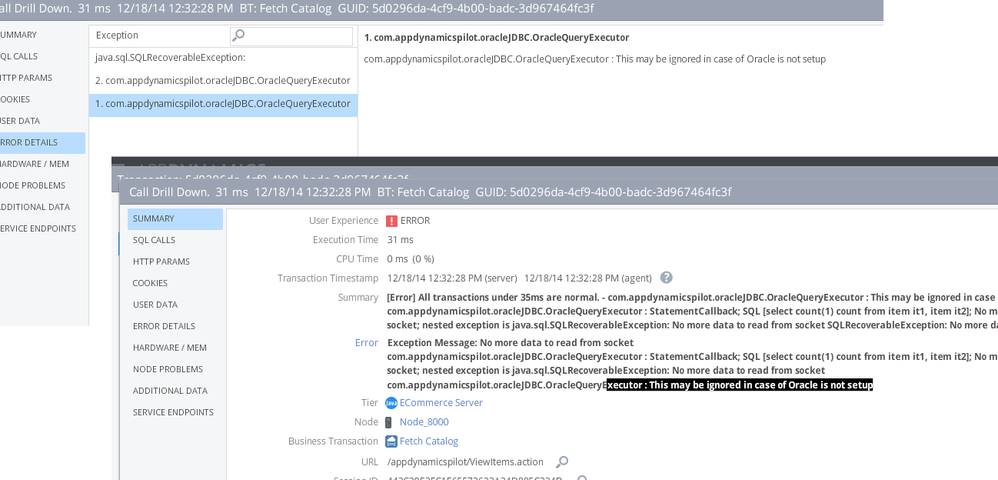
Task: Click the Exception column header
Action: [x=117, y=36]
